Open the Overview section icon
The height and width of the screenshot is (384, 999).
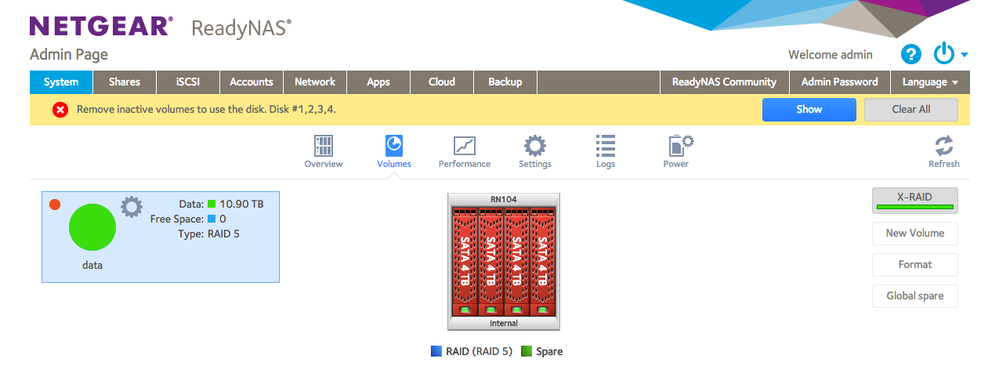pyautogui.click(x=324, y=146)
